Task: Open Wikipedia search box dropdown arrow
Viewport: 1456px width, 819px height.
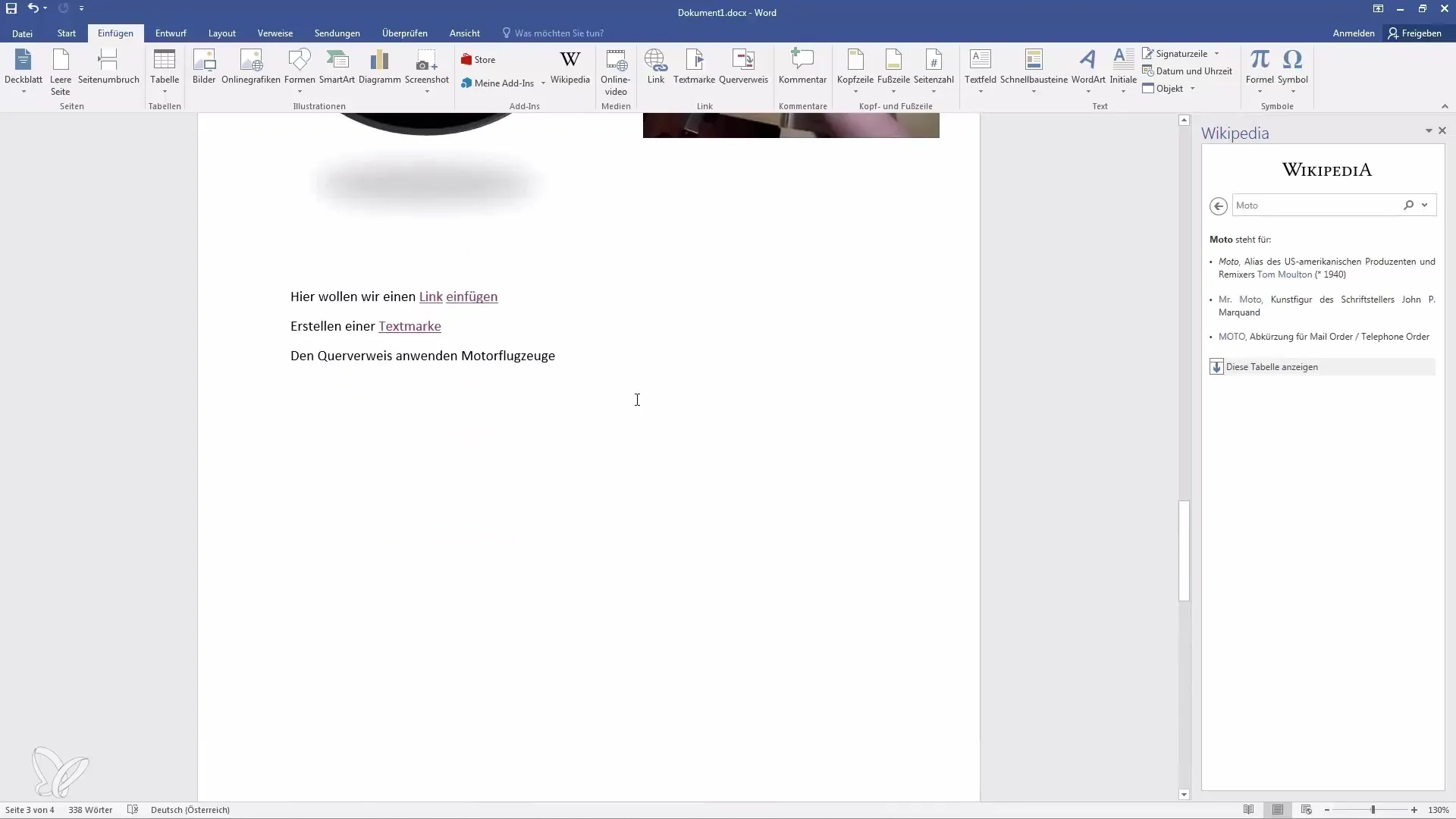Action: click(x=1425, y=206)
